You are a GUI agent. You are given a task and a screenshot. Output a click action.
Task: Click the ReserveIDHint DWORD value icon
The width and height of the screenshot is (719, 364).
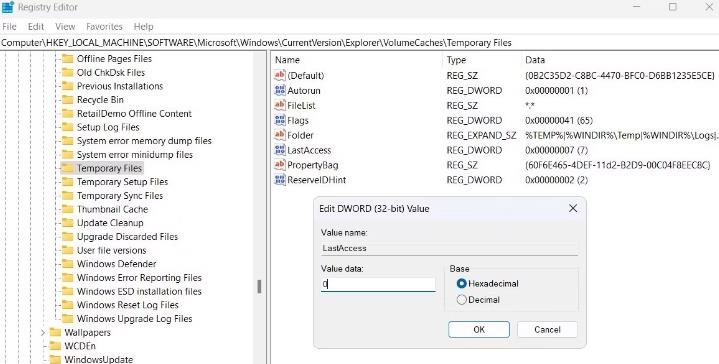[280, 180]
